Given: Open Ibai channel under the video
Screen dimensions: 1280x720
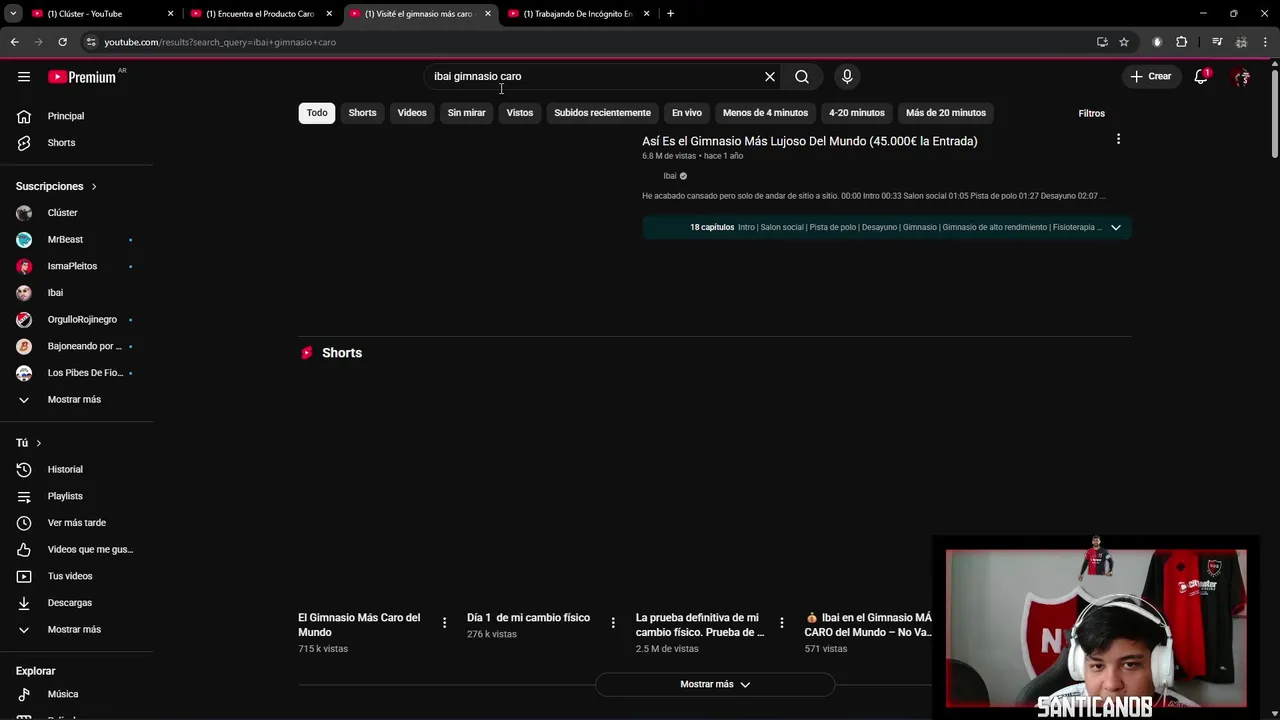Looking at the screenshot, I should click(x=670, y=176).
